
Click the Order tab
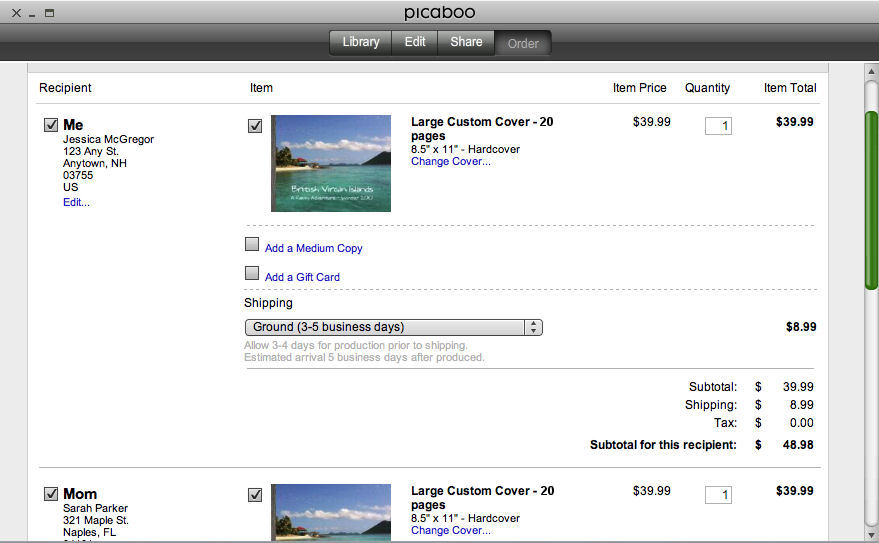pos(523,43)
